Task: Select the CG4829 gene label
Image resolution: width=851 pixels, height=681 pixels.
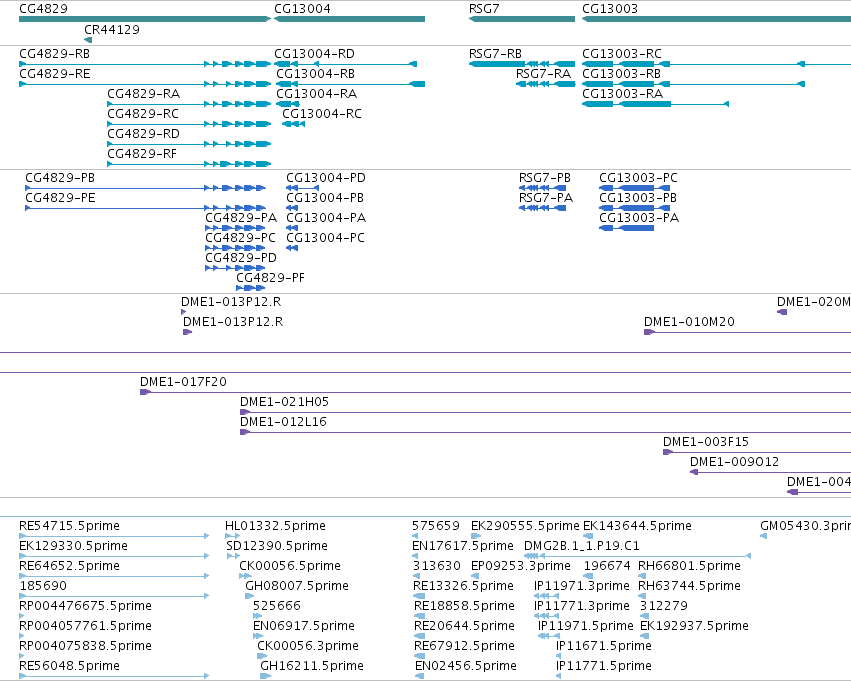Action: [x=43, y=9]
